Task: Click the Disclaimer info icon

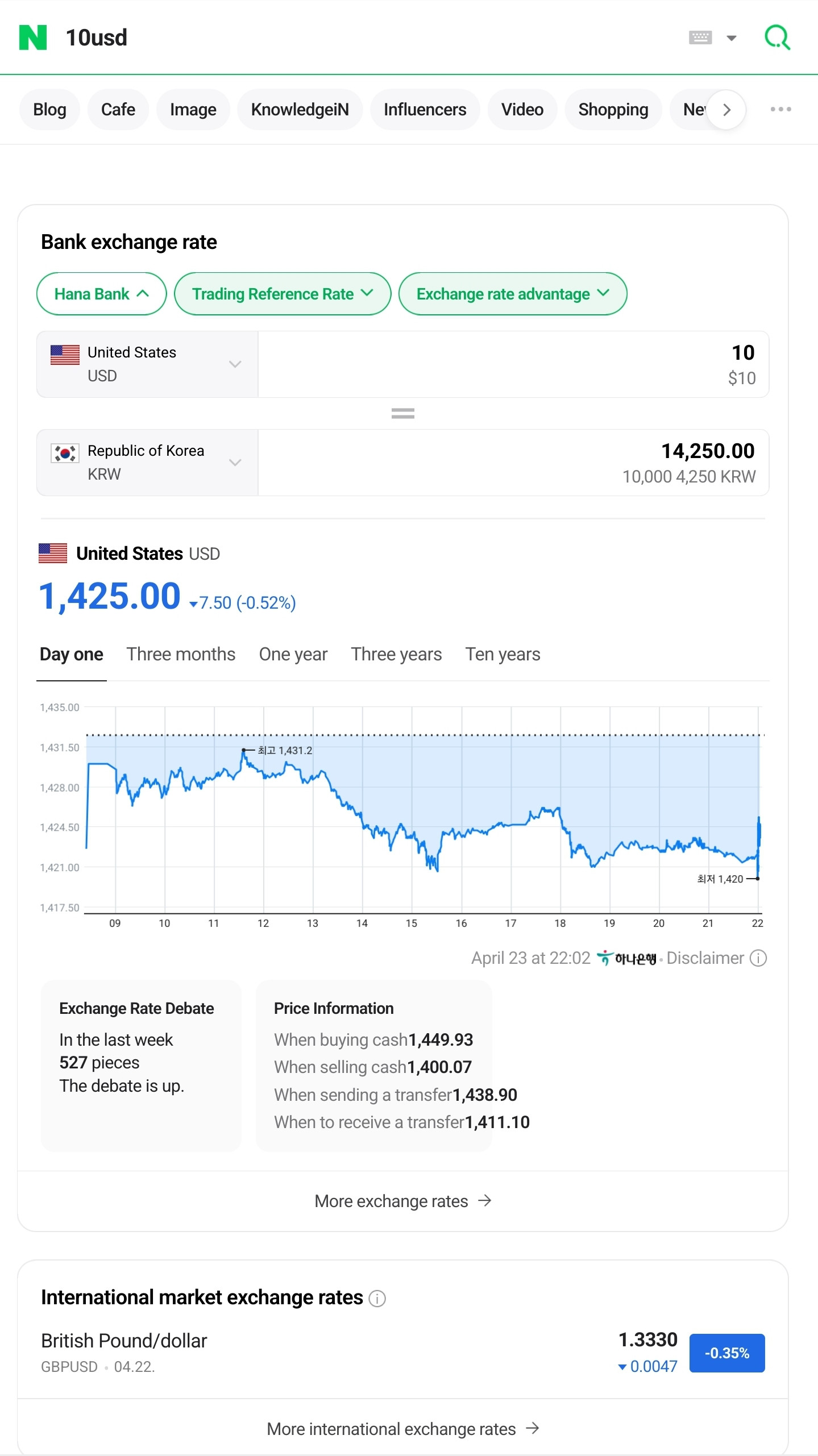Action: 758,958
